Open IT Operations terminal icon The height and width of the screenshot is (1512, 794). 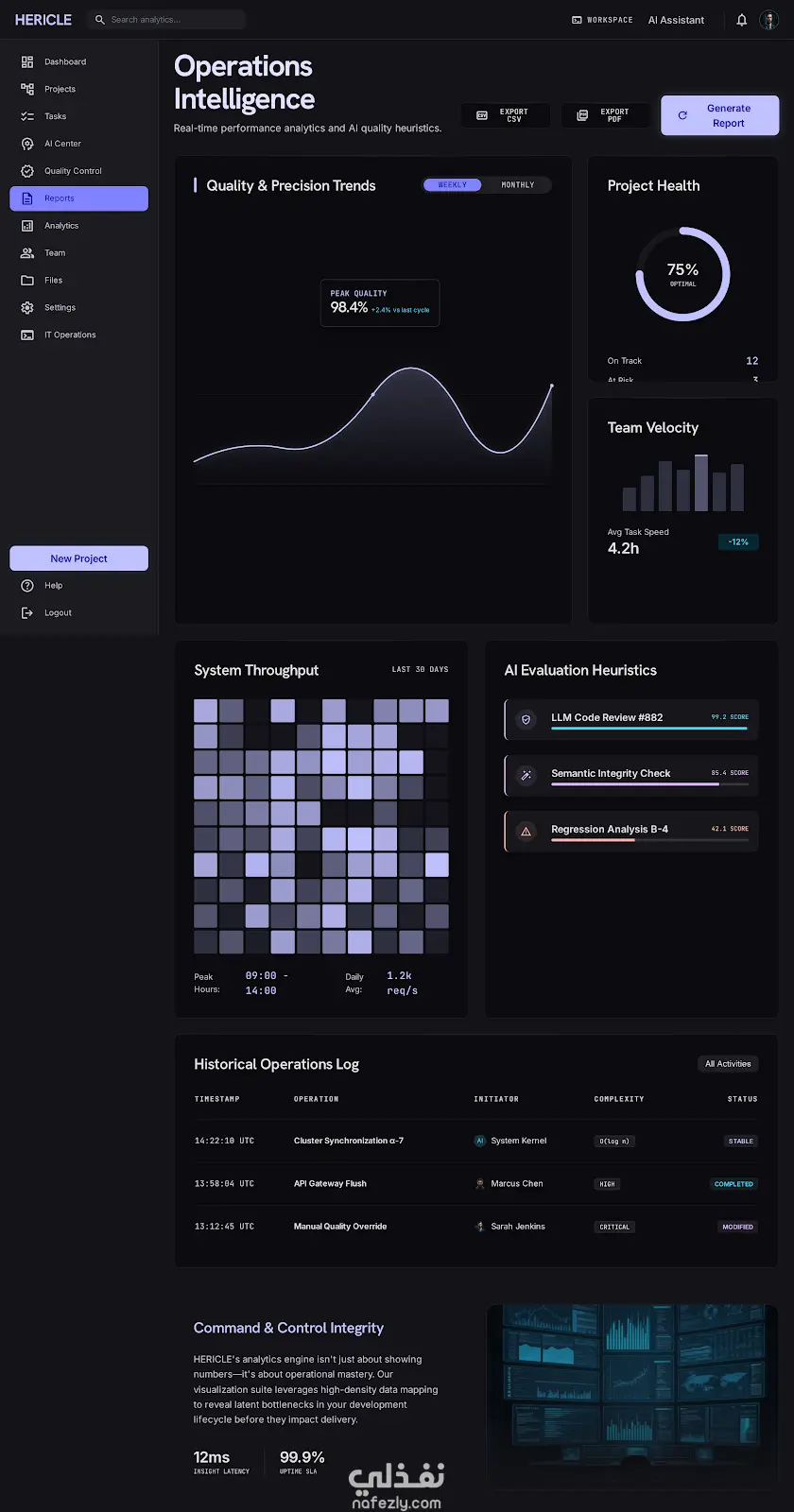point(27,335)
